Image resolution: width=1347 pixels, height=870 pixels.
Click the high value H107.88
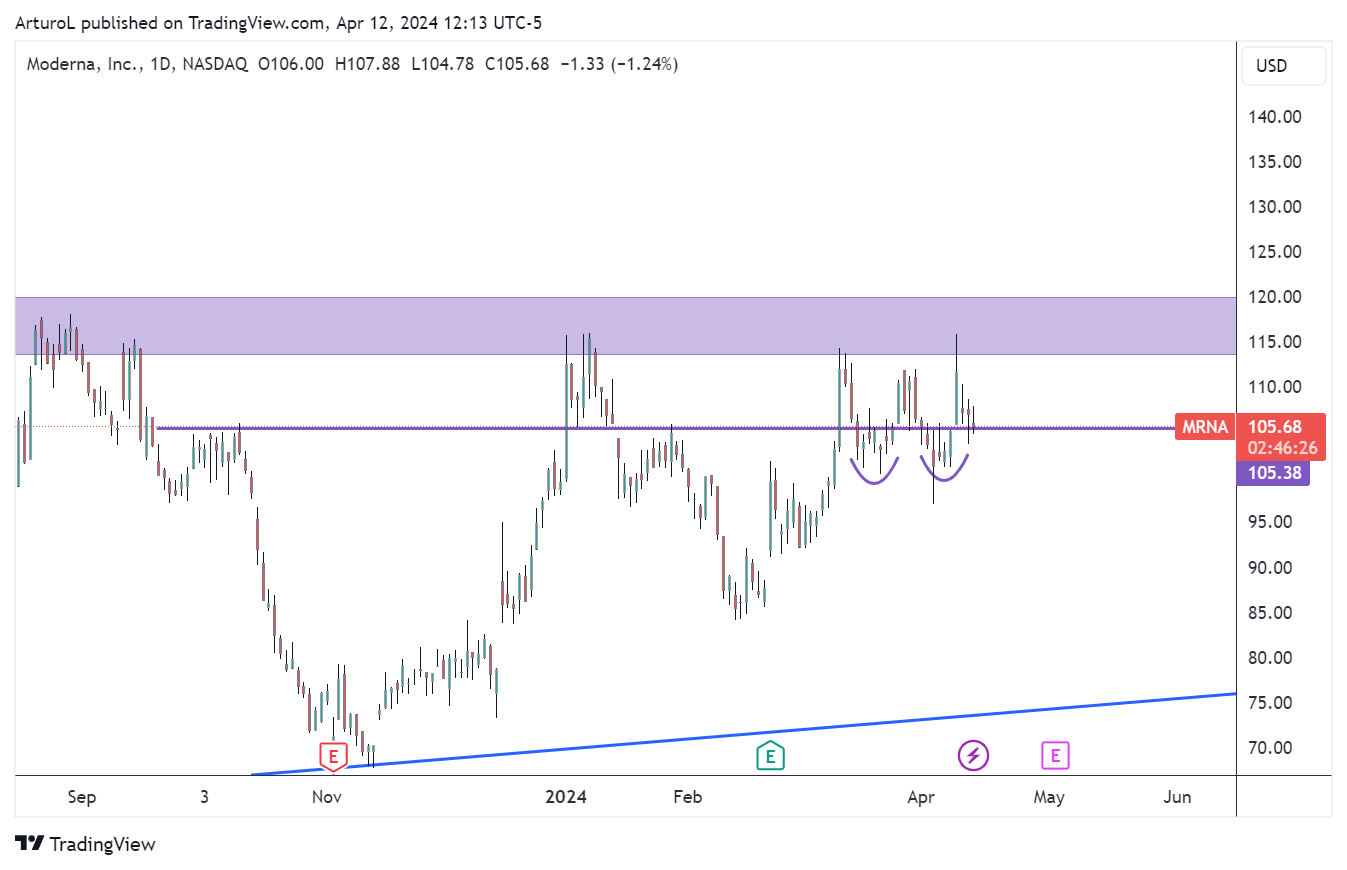coord(367,64)
